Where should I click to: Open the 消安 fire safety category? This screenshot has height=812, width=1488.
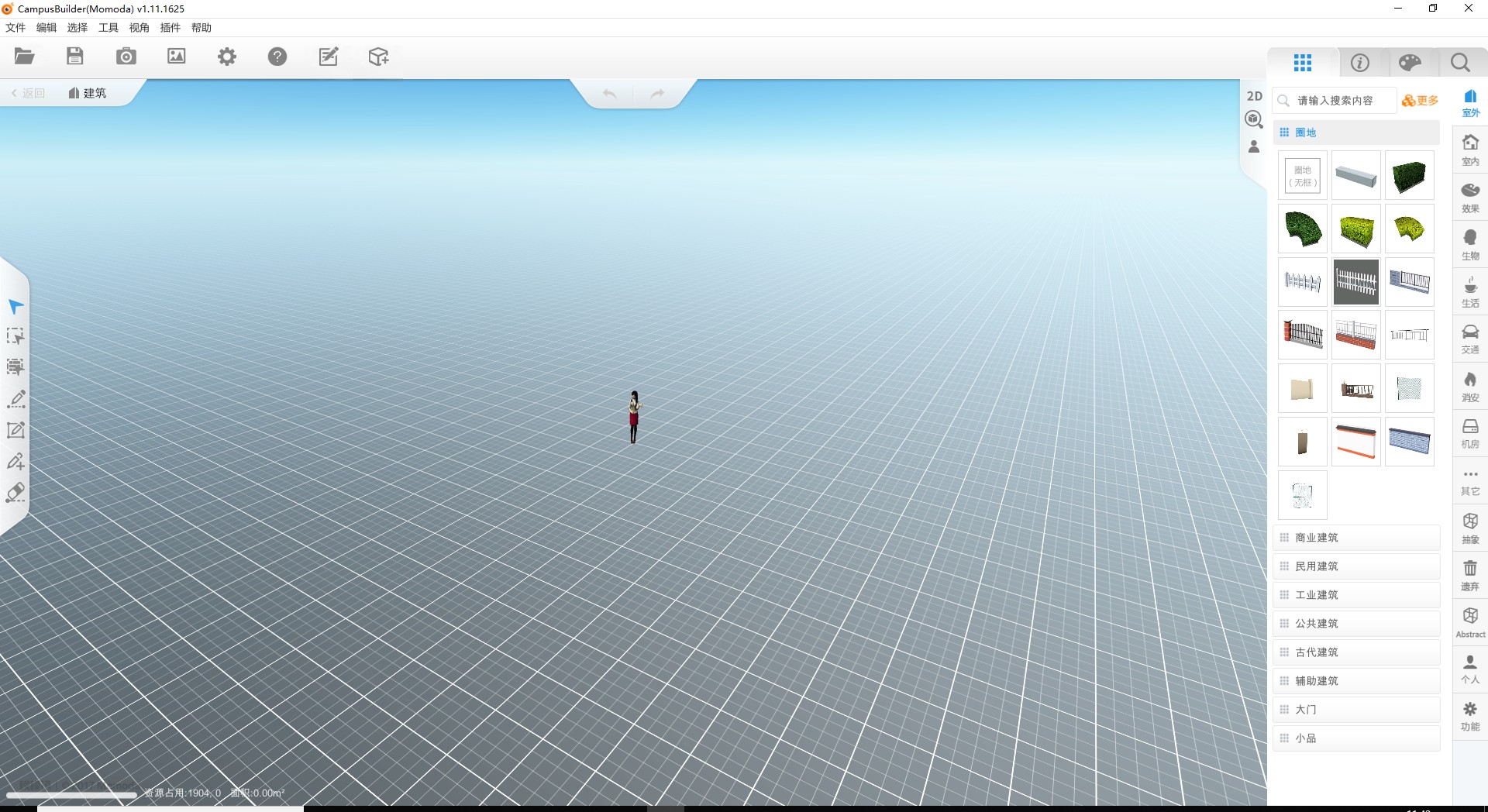[x=1470, y=387]
